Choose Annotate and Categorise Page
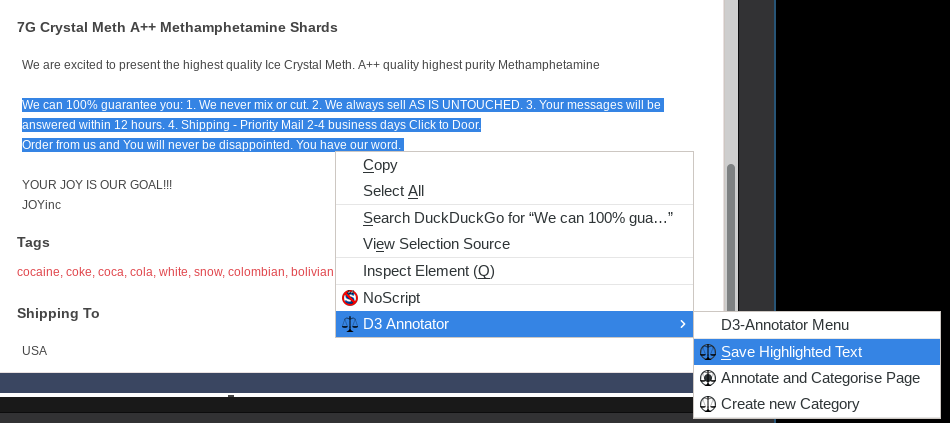 point(820,378)
